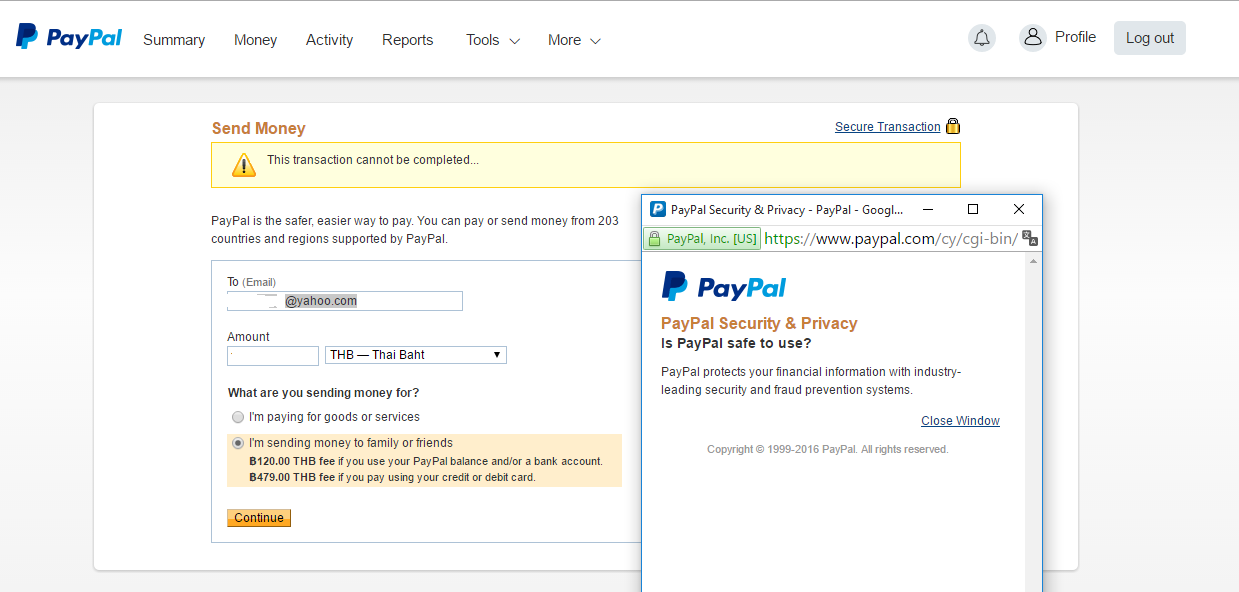Click 'PayPal Security & Privacy' heading in popup

tap(759, 323)
